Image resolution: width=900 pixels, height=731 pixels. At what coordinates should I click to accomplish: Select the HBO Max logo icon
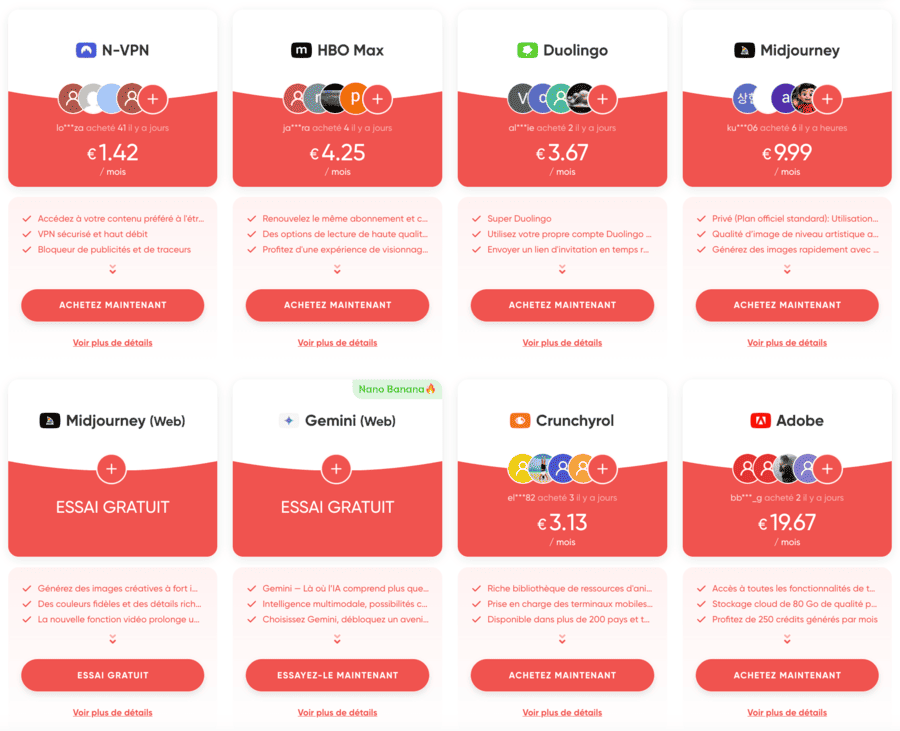[302, 49]
